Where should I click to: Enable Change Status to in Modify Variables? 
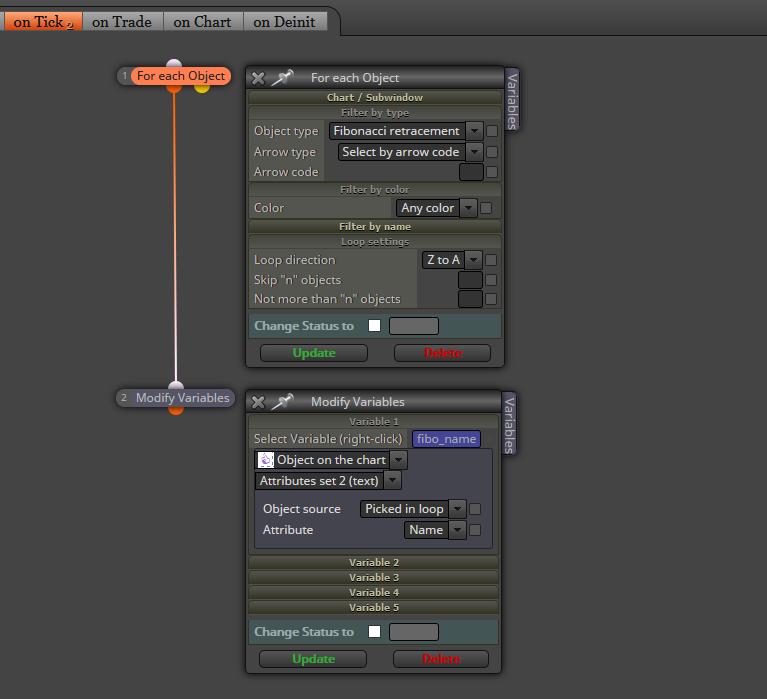(375, 631)
